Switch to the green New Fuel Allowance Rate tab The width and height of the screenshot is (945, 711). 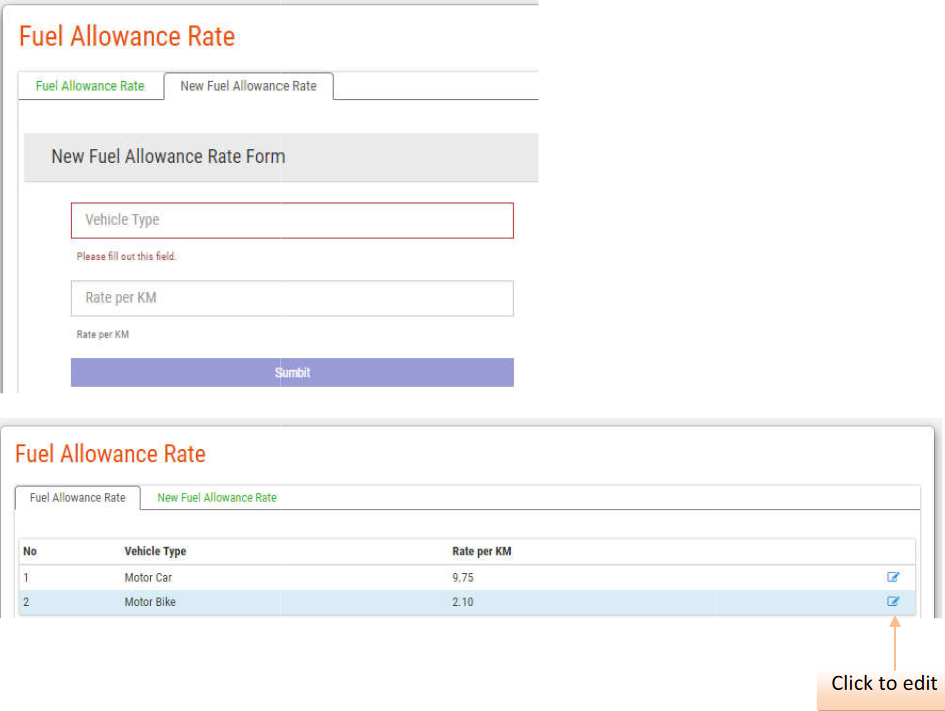(x=217, y=498)
